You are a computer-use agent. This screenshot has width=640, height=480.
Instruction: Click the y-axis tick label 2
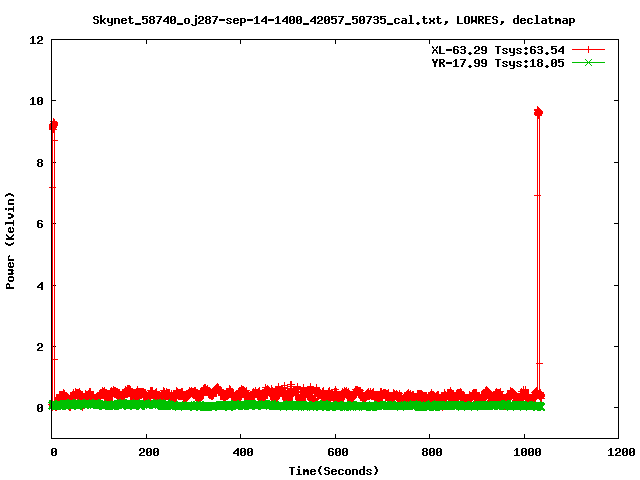[x=40, y=347]
